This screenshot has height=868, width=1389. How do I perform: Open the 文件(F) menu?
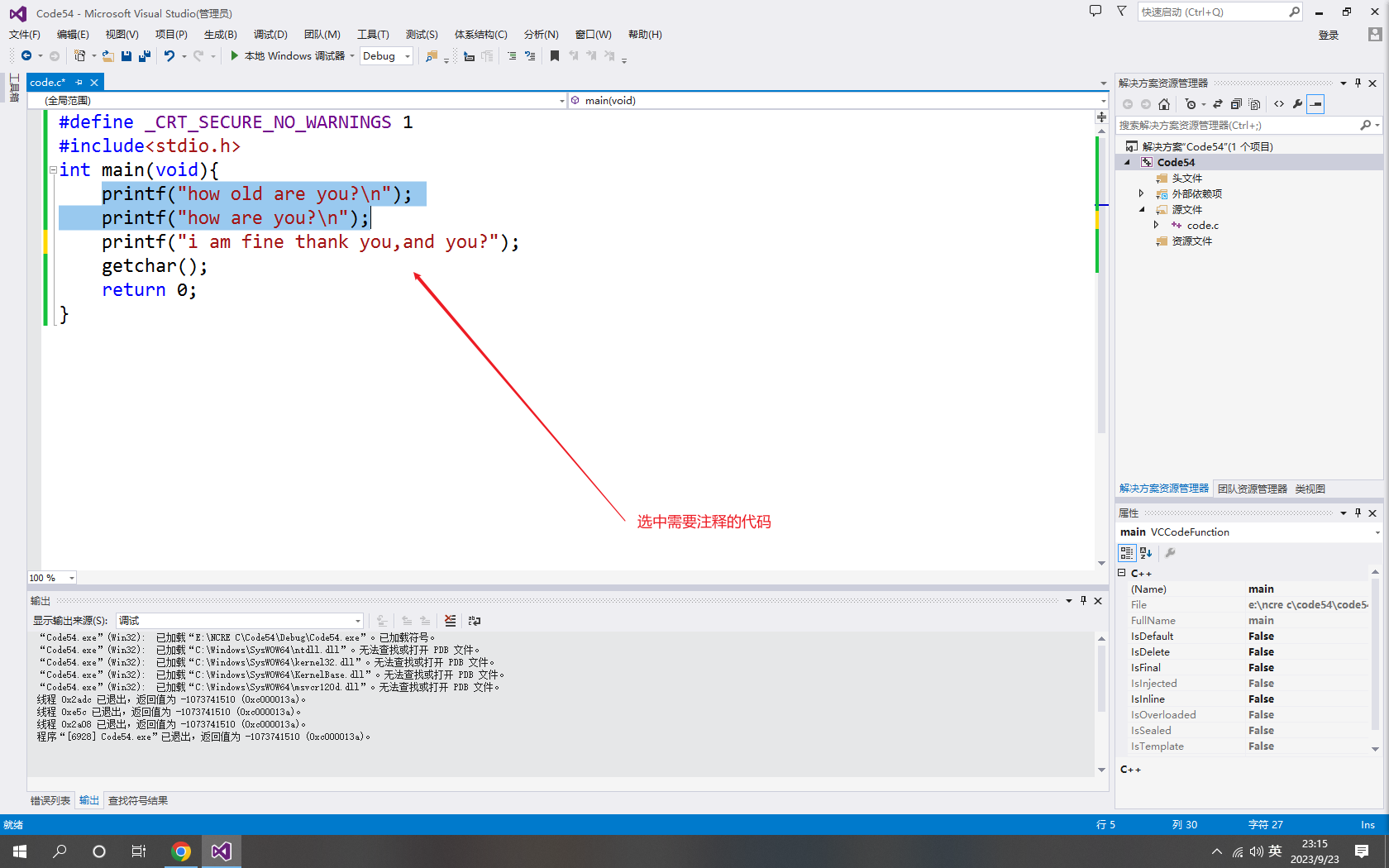point(25,34)
